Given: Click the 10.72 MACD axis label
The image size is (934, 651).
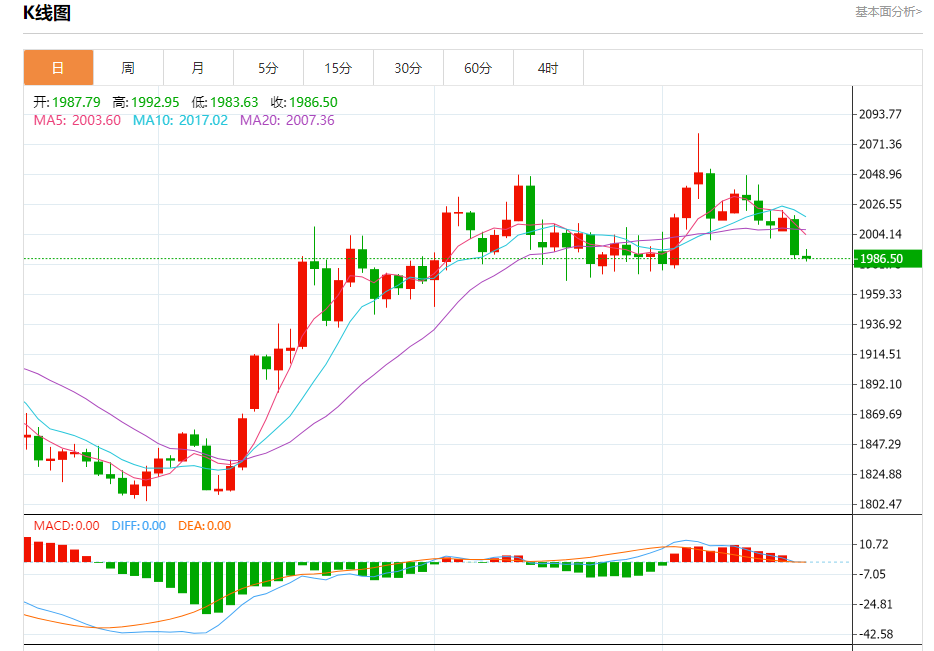Looking at the screenshot, I should click(x=873, y=544).
